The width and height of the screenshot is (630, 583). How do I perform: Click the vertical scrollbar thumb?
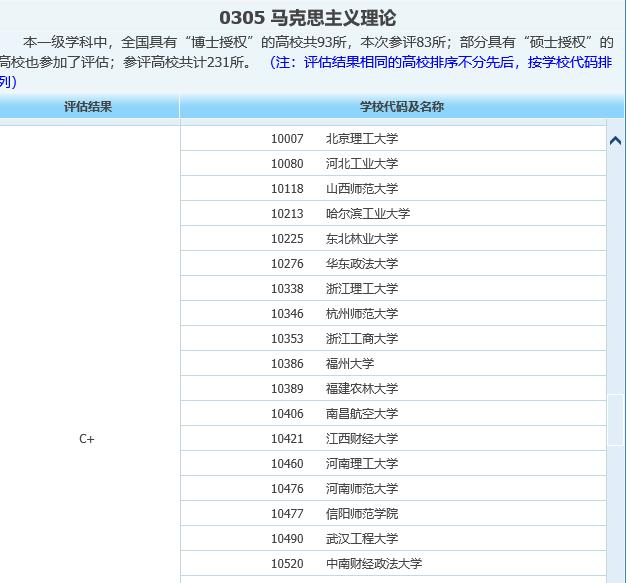[x=615, y=420]
